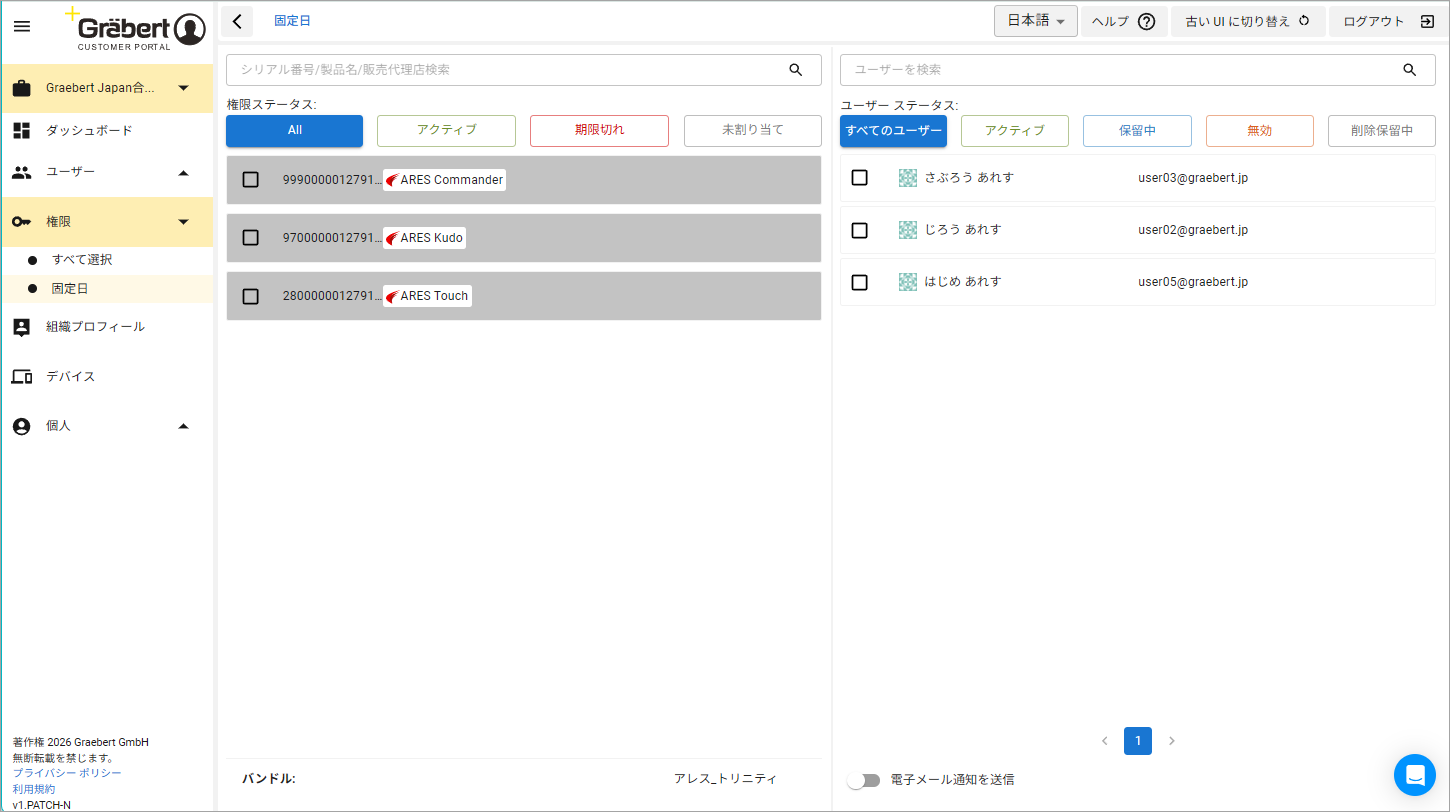Expand the Graebert Japan organization dropdown arrow
Image resolution: width=1450 pixels, height=812 pixels.
point(183,88)
